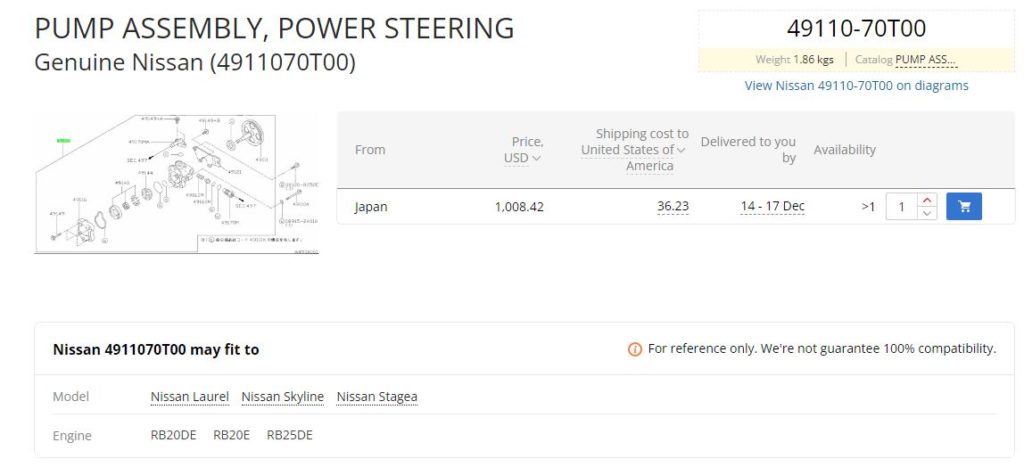Click the 36.23 shipping cost value
Image resolution: width=1024 pixels, height=467 pixels.
click(672, 207)
